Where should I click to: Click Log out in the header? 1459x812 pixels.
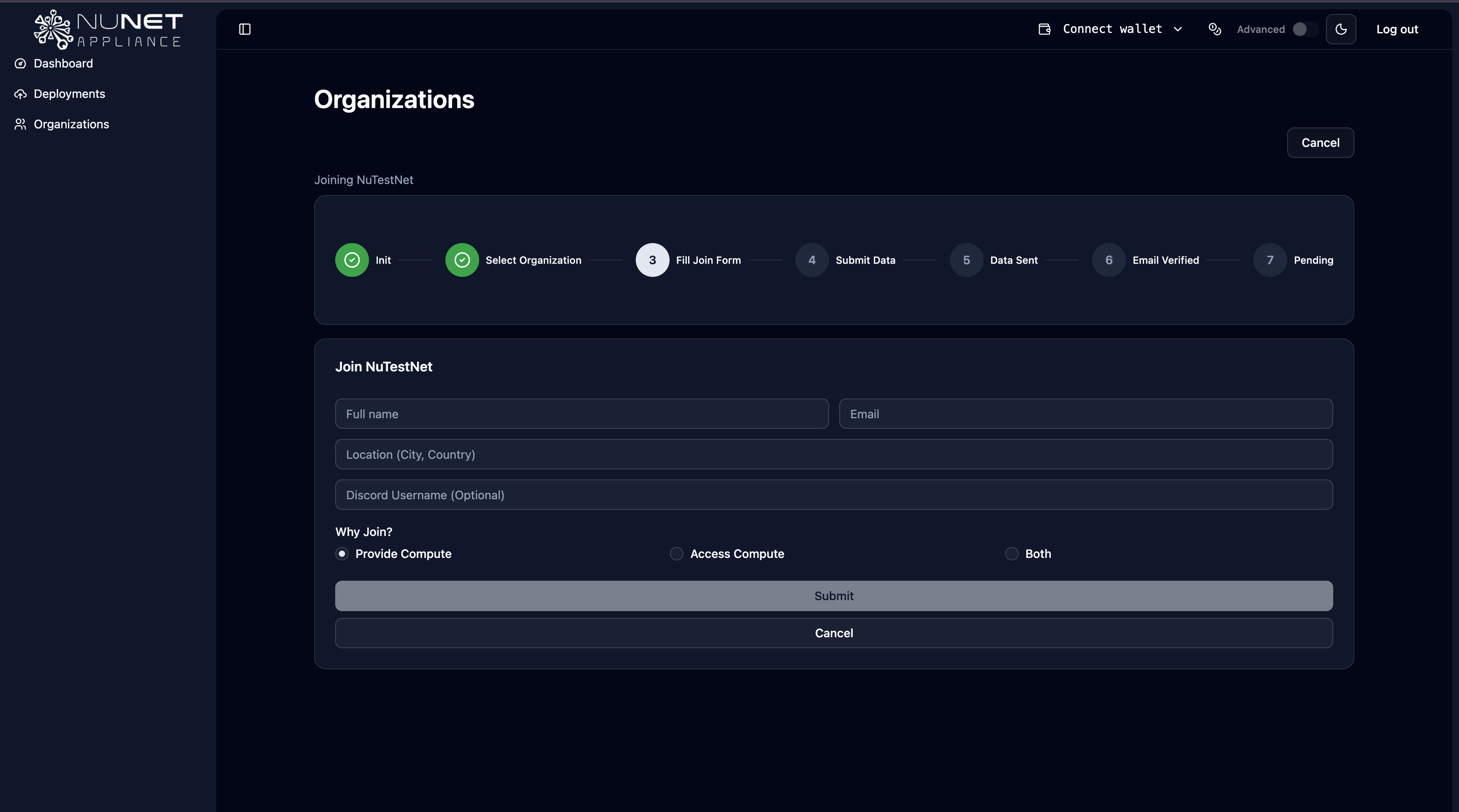(x=1397, y=30)
